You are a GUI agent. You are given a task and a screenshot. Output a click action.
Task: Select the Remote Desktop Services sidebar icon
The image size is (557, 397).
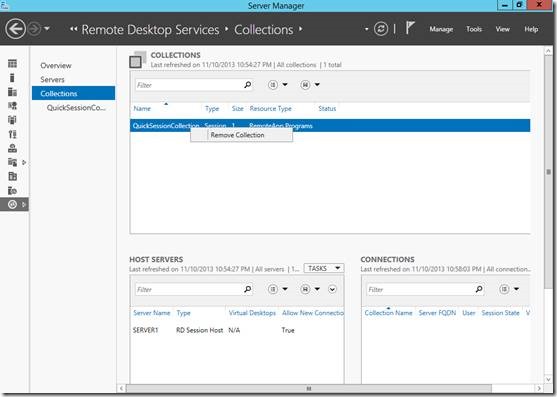pos(12,205)
